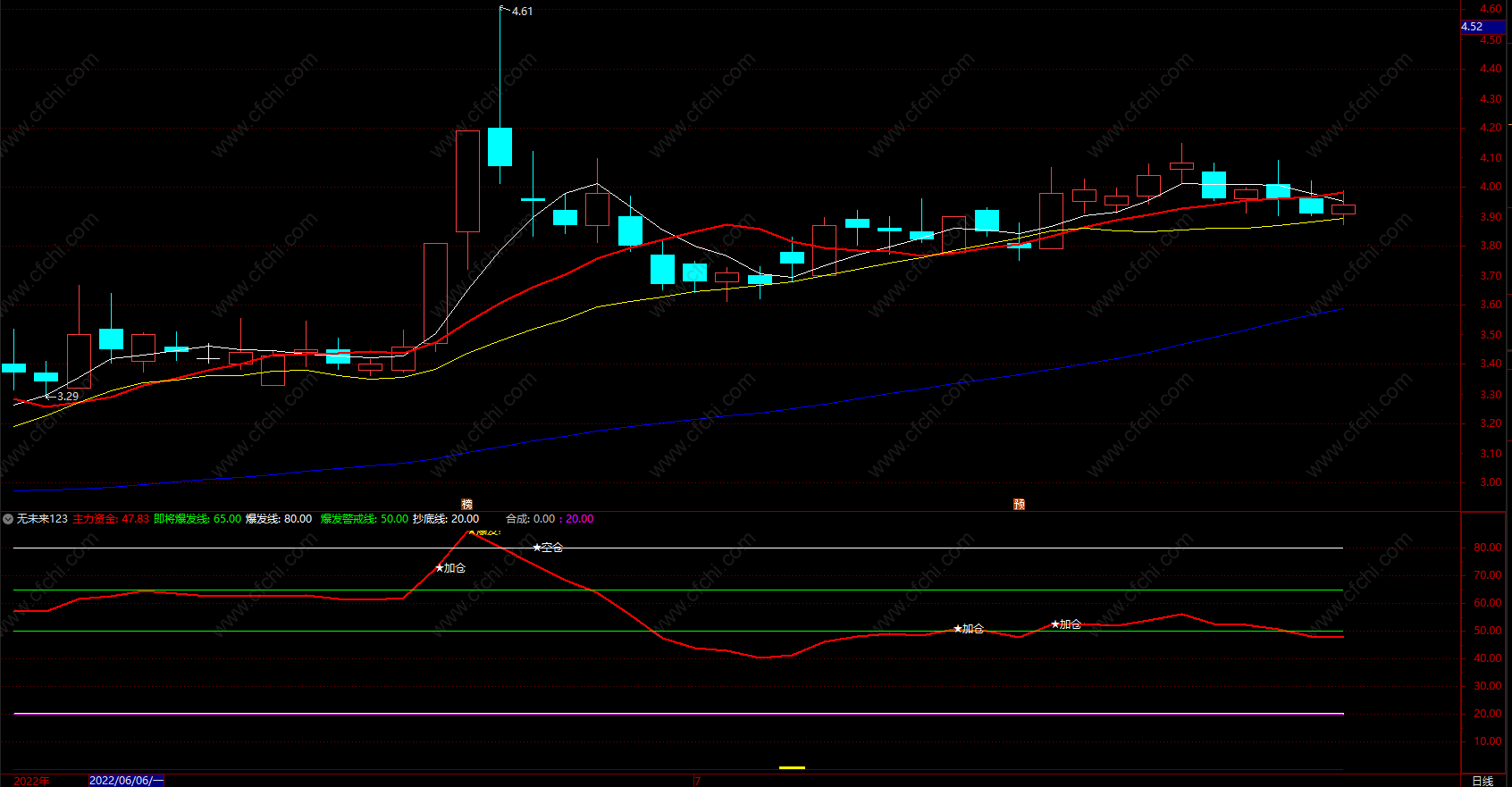Click the 3.00 price axis label
Screen dimensions: 1512x787
tap(1490, 482)
